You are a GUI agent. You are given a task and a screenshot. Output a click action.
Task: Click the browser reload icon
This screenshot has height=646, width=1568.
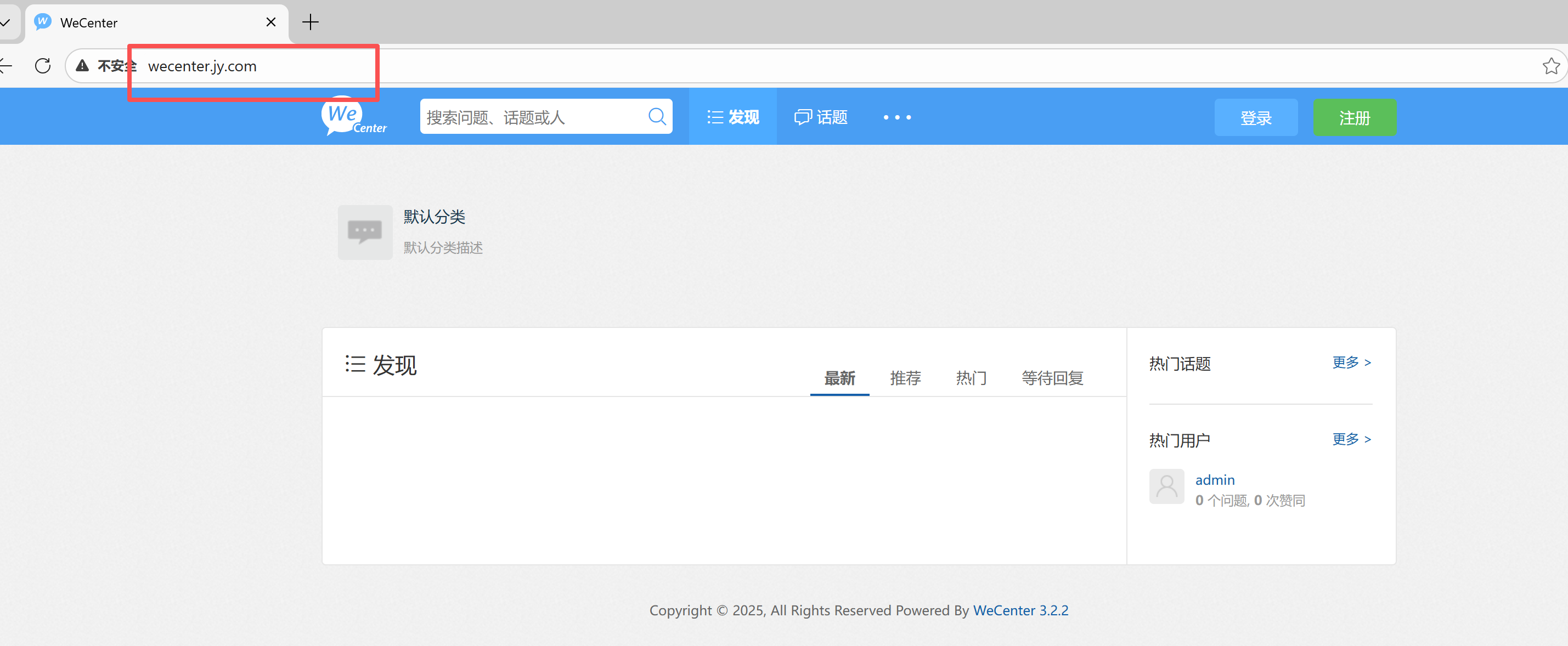43,66
